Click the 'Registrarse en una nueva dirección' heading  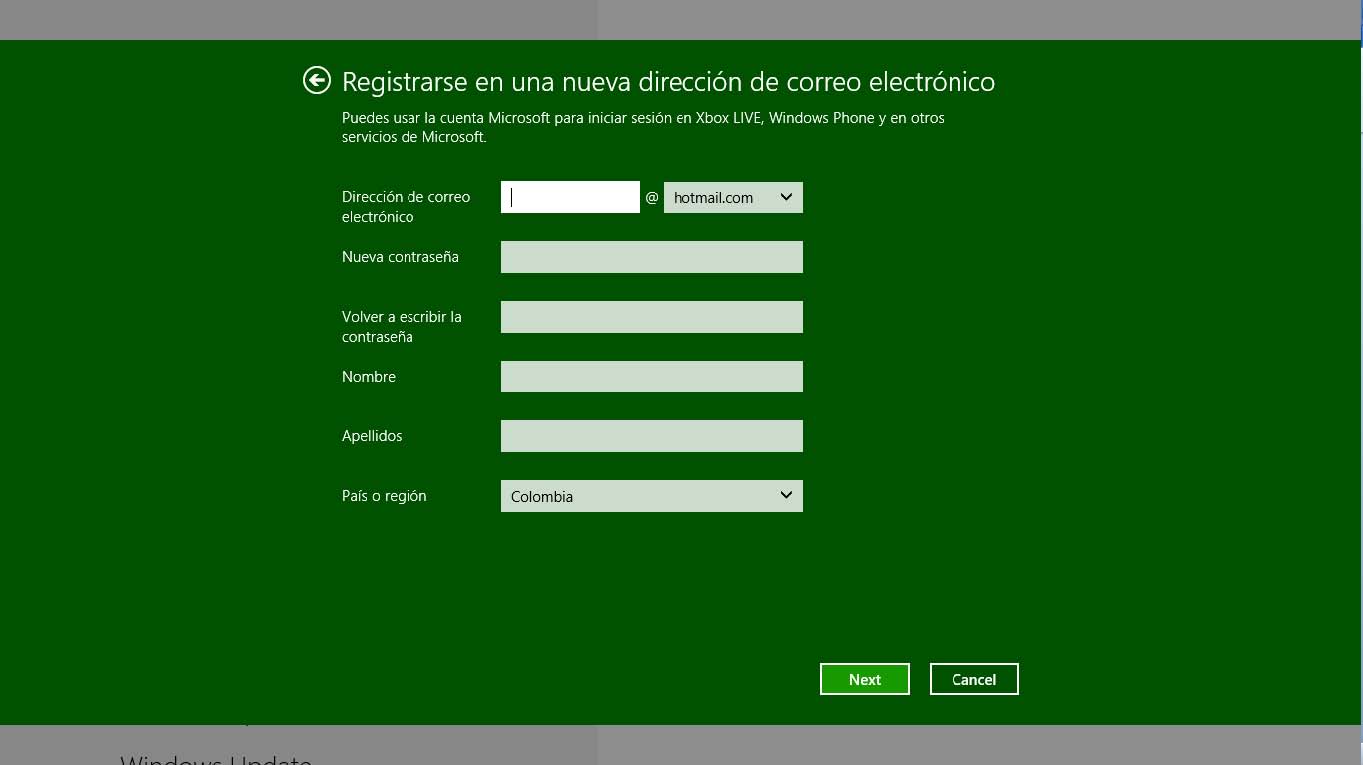click(x=668, y=81)
